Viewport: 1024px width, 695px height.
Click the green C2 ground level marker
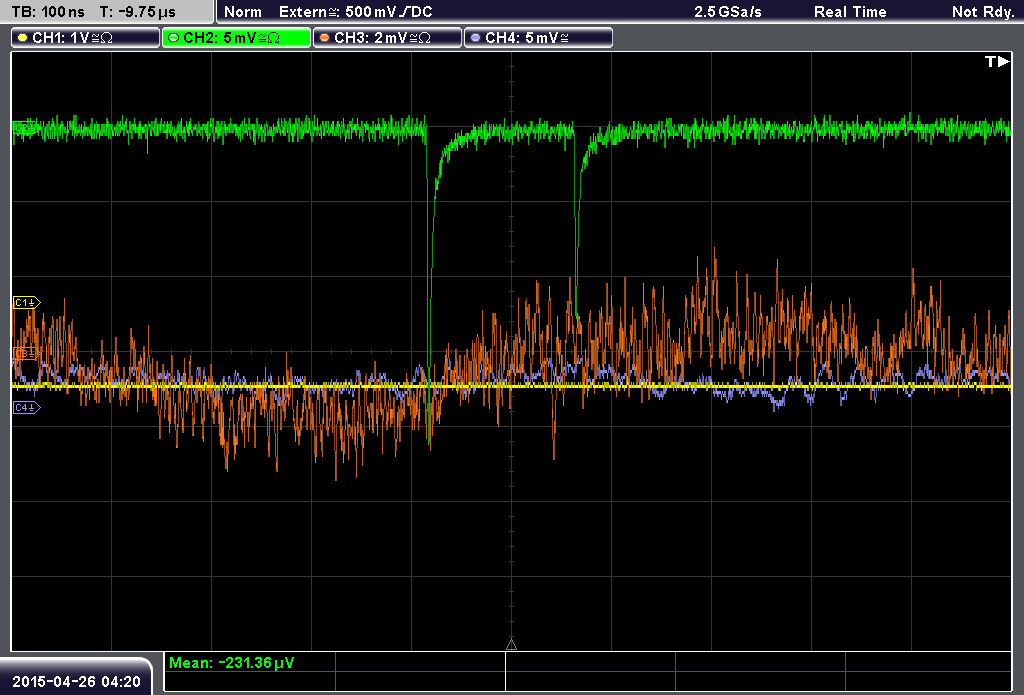click(x=25, y=128)
